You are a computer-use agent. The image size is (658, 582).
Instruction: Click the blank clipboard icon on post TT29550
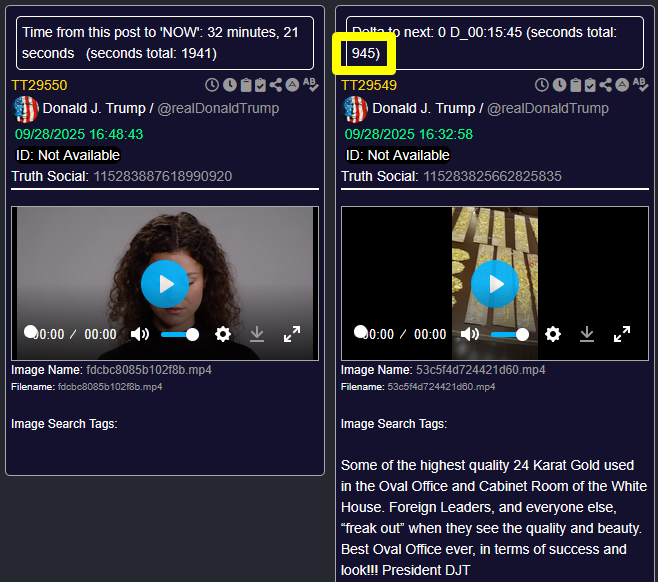click(245, 85)
